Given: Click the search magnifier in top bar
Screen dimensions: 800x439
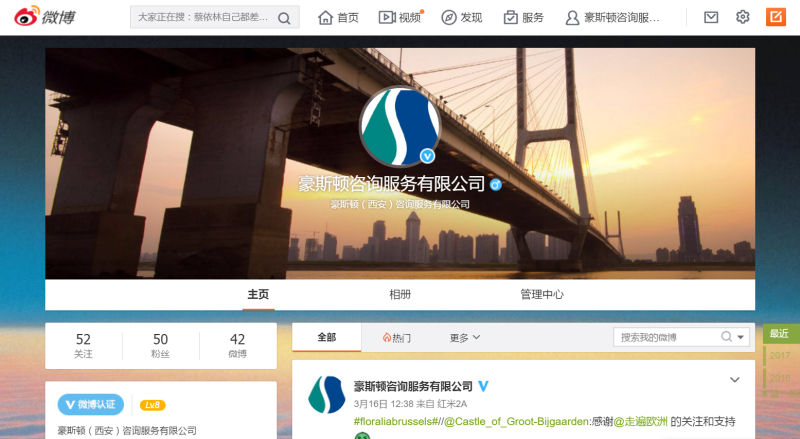Looking at the screenshot, I should pos(285,18).
